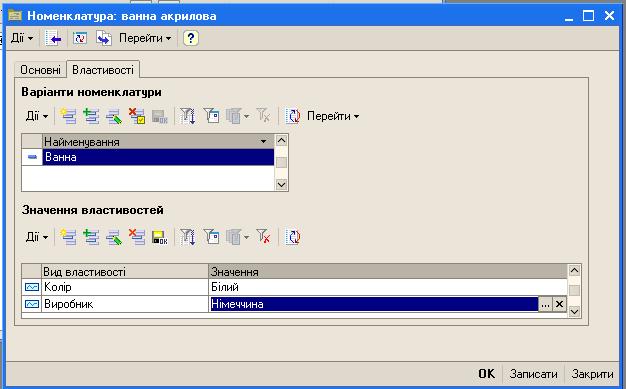The image size is (626, 389).
Task: Refresh the Варіанти номенклатури list
Action: point(293,116)
